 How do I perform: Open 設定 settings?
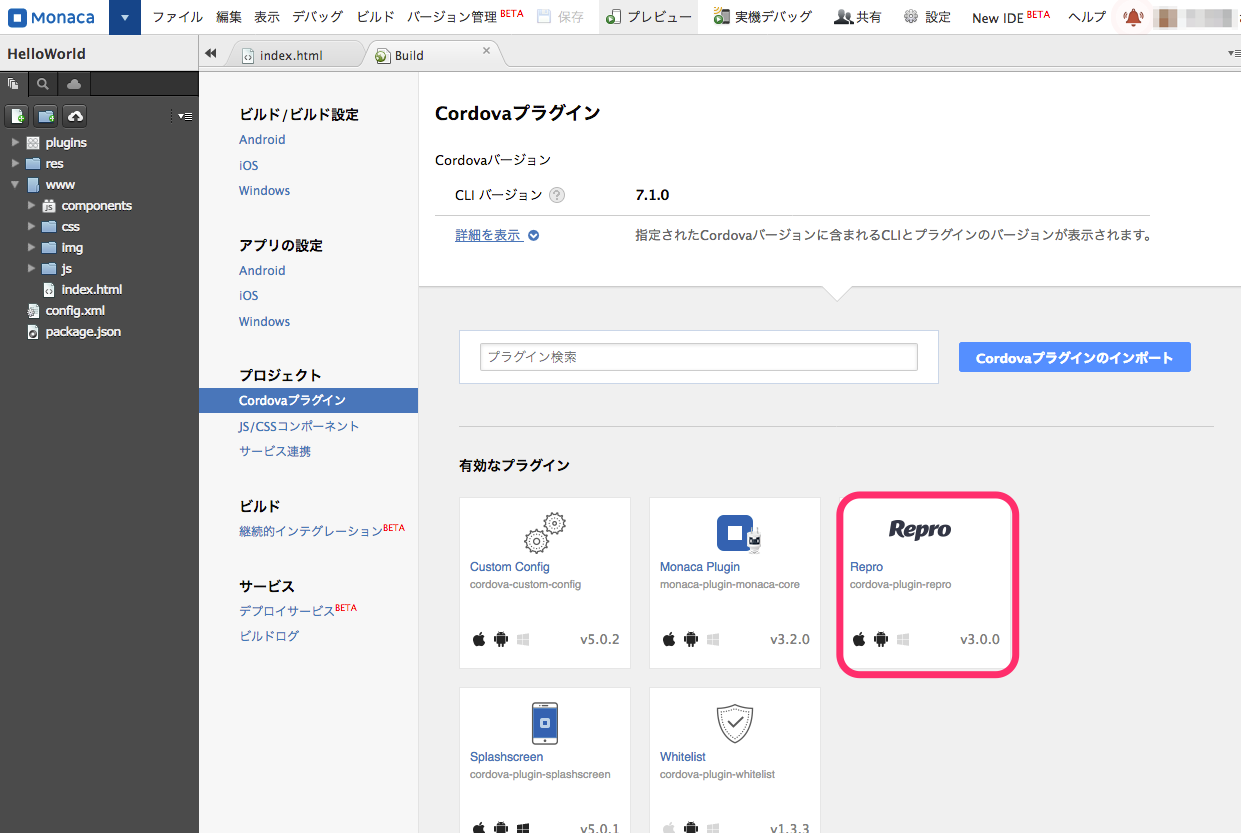pos(927,17)
